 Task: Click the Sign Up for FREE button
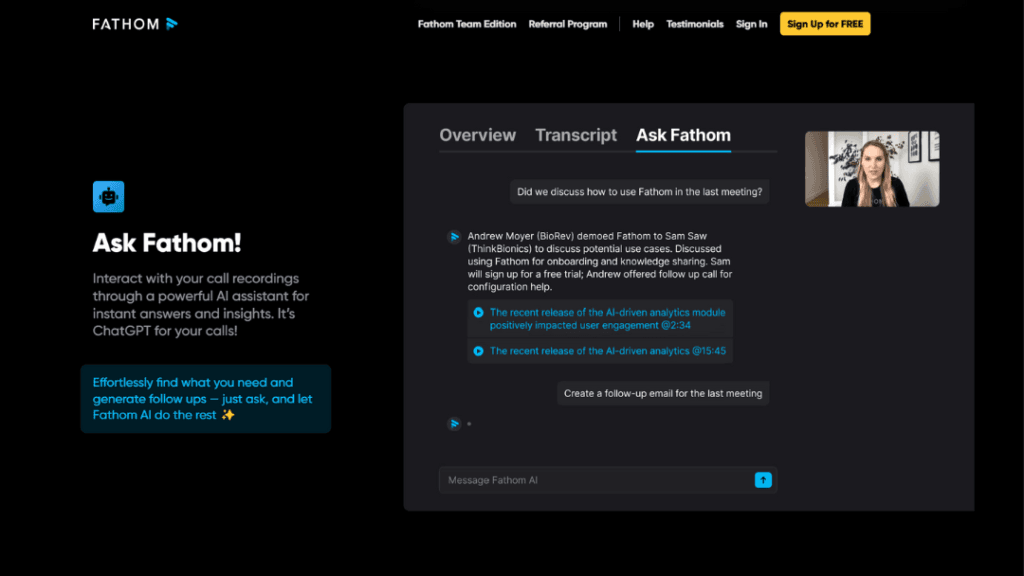tap(825, 24)
